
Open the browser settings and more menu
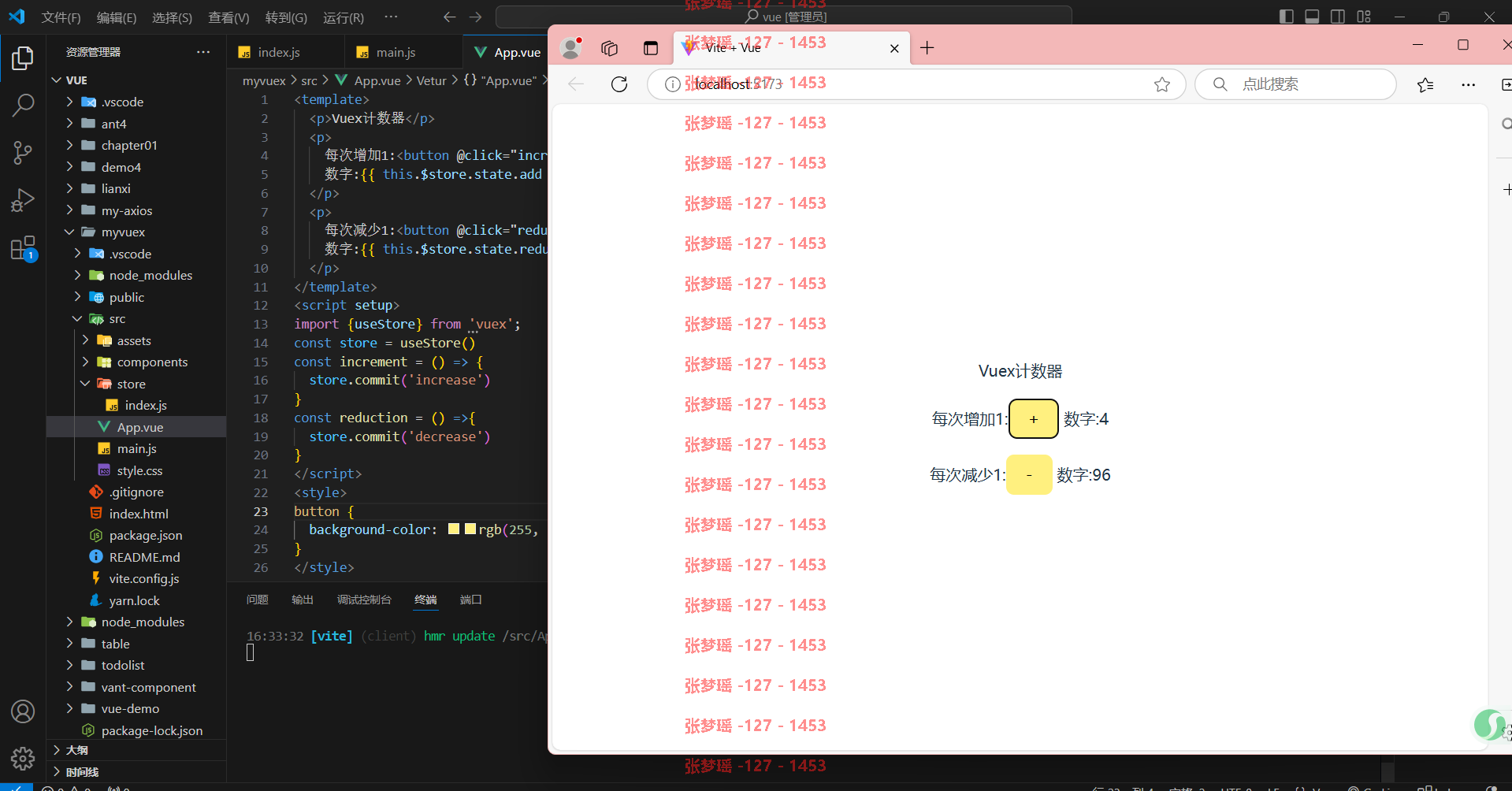tap(1468, 84)
